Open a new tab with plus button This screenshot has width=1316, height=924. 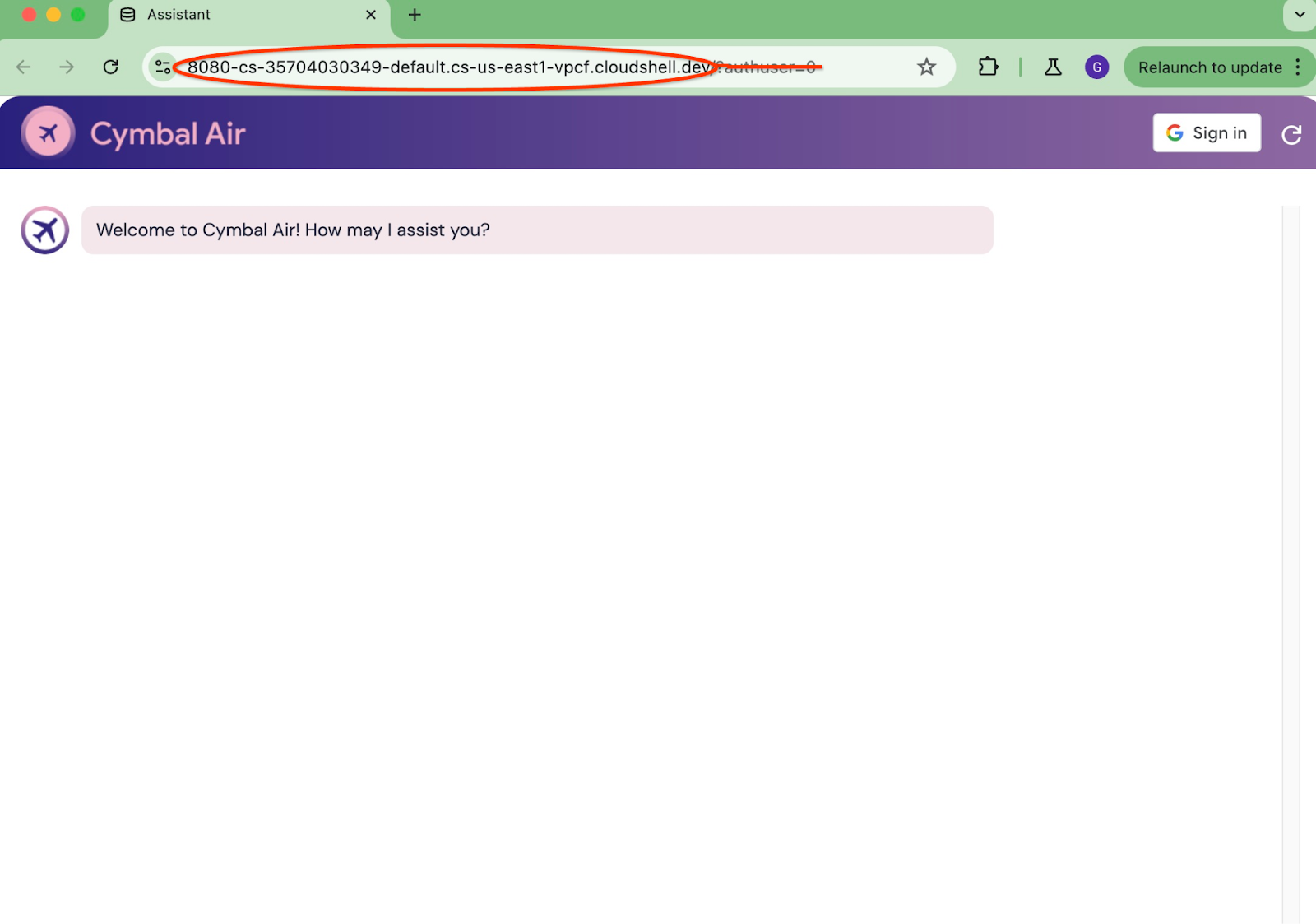click(415, 15)
